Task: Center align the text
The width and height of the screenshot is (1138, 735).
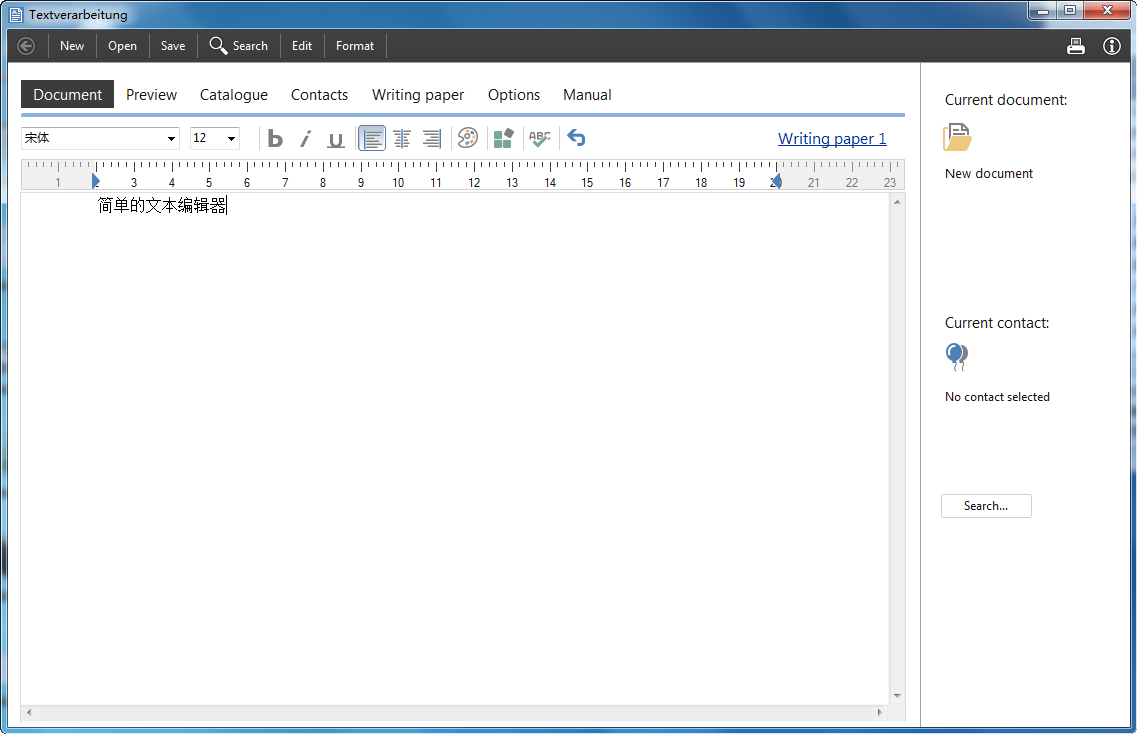Action: tap(402, 138)
